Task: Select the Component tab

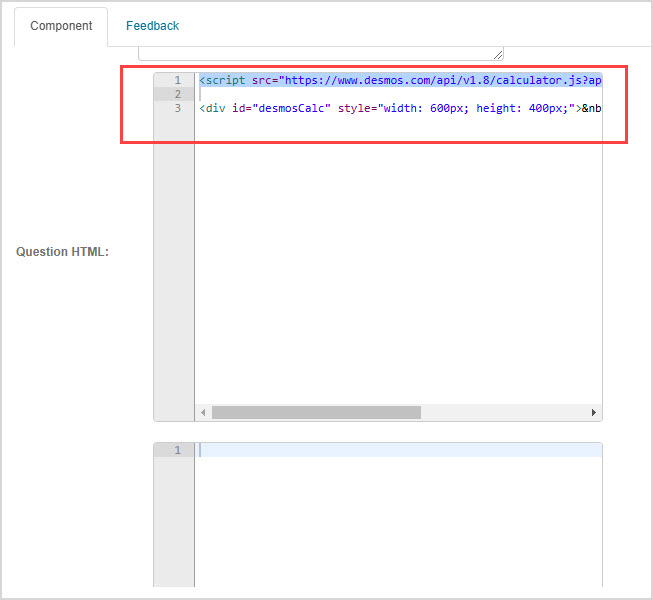Action: click(x=61, y=25)
